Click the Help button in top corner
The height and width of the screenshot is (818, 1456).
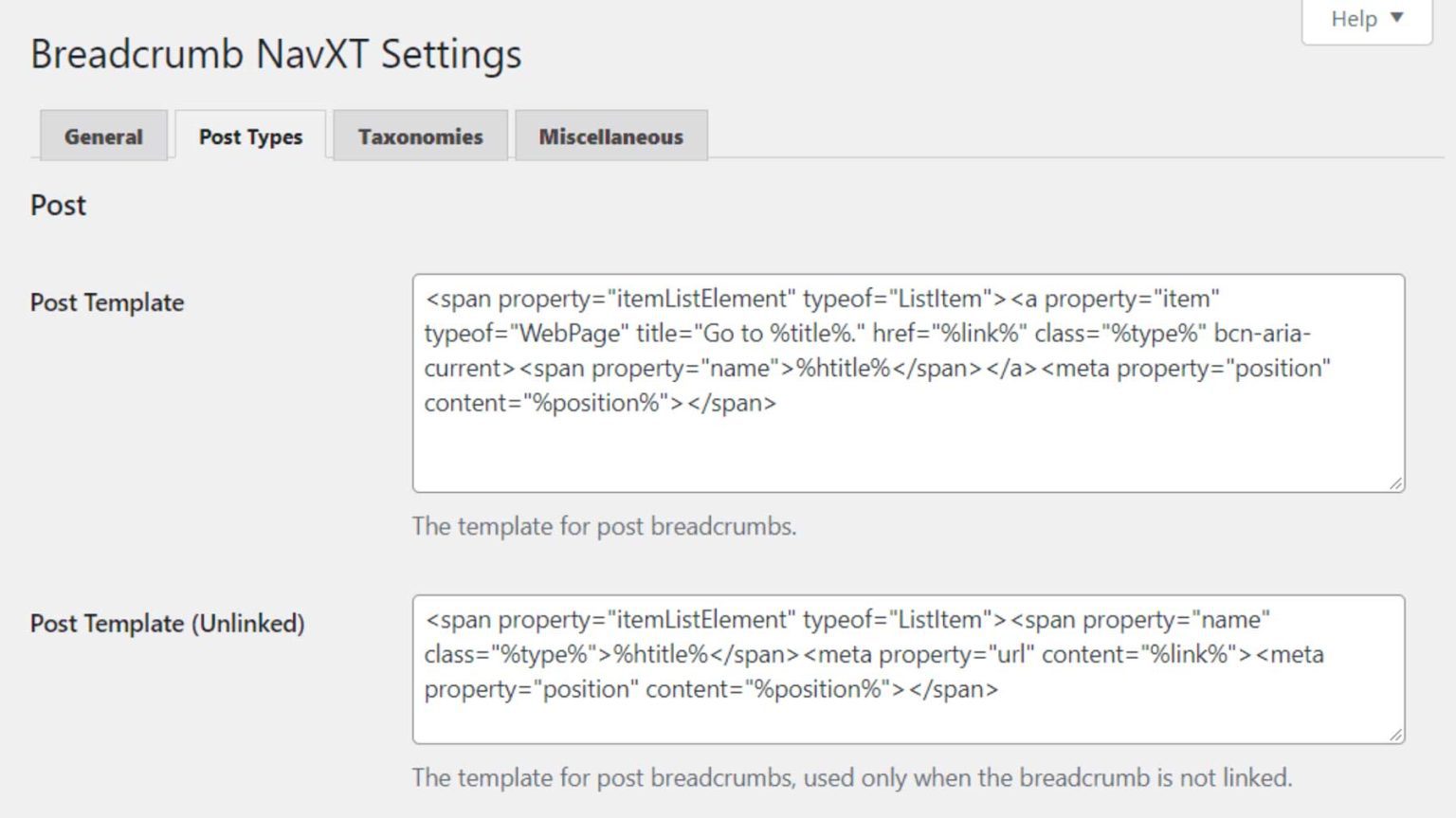[x=1354, y=18]
